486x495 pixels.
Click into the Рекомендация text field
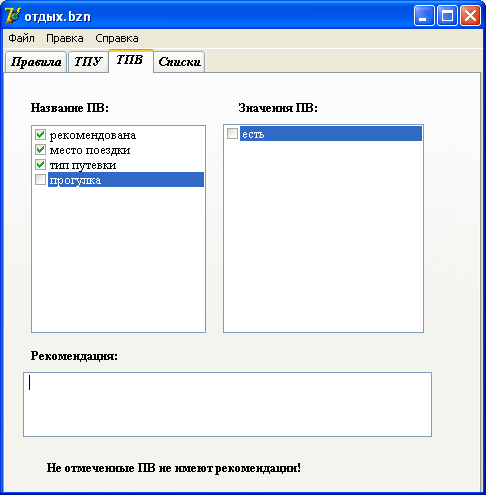[227, 404]
